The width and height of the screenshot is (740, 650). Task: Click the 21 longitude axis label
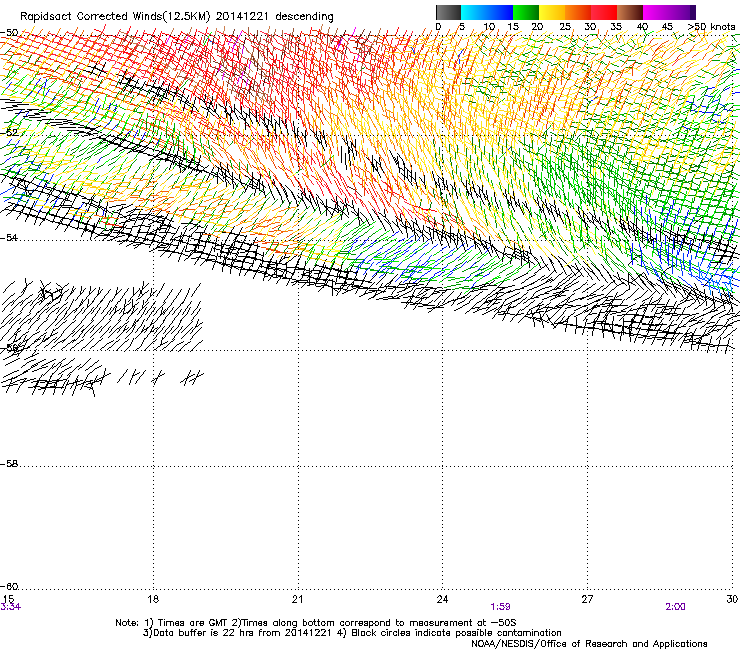(297, 599)
